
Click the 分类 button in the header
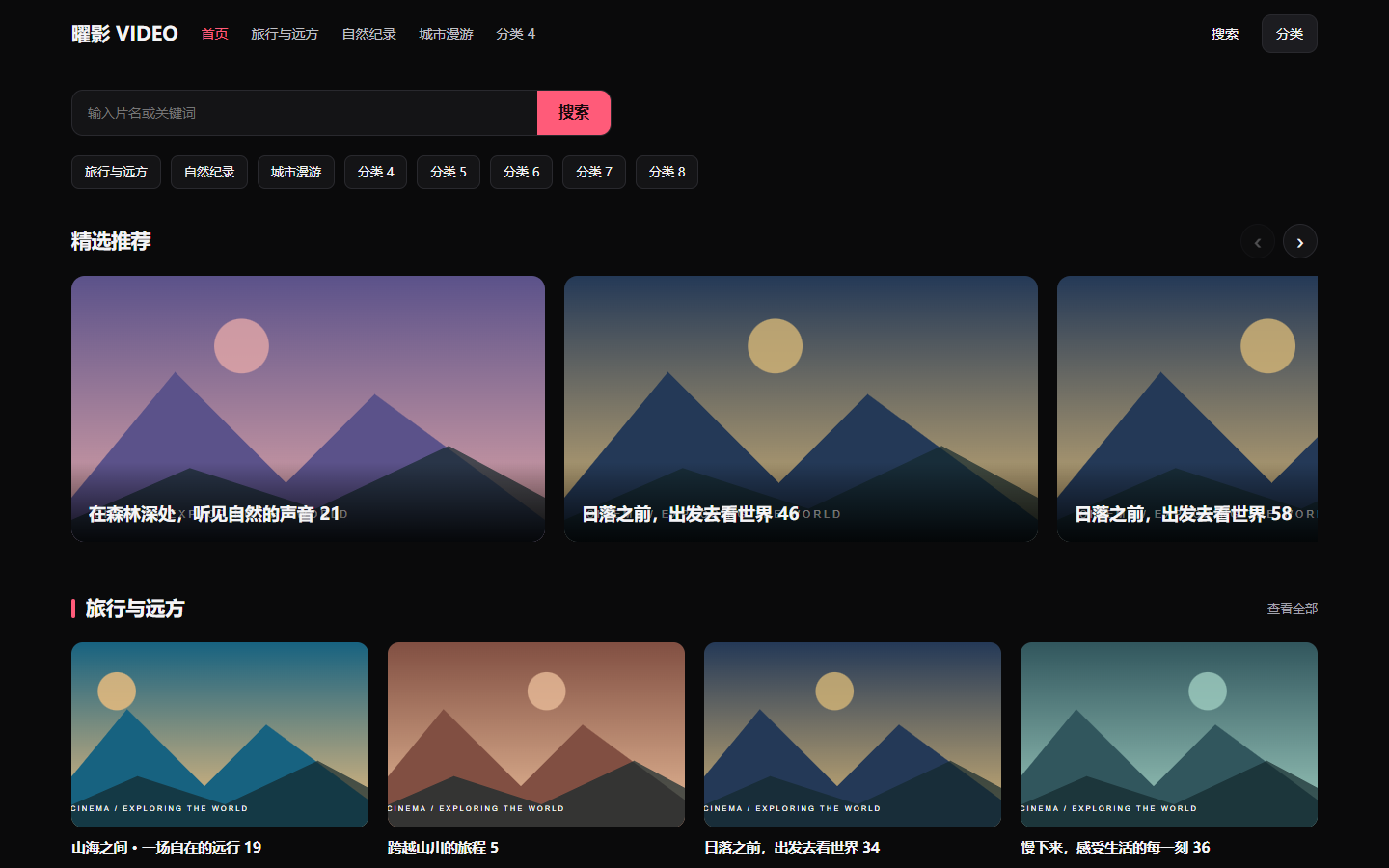coord(1290,34)
